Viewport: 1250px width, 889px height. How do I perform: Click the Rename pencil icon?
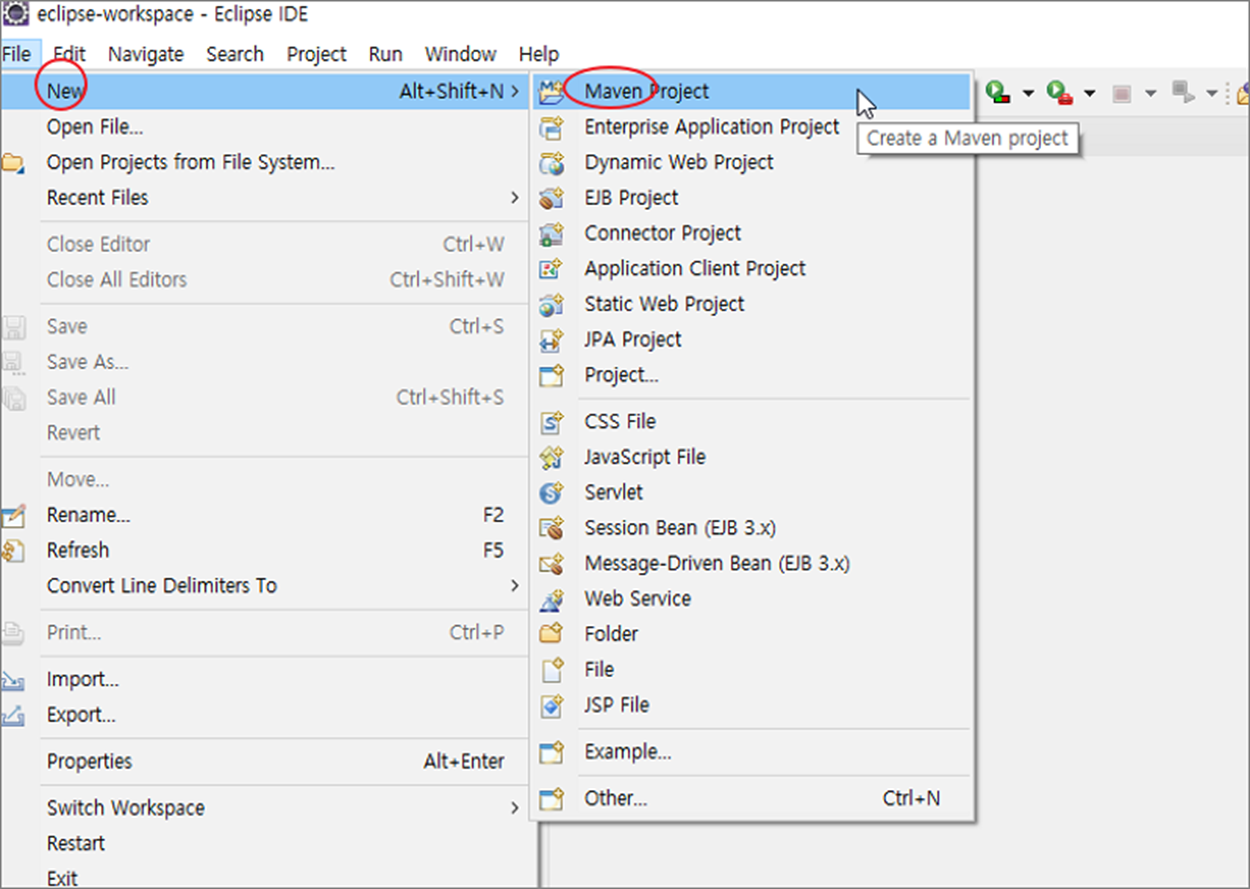(13, 516)
